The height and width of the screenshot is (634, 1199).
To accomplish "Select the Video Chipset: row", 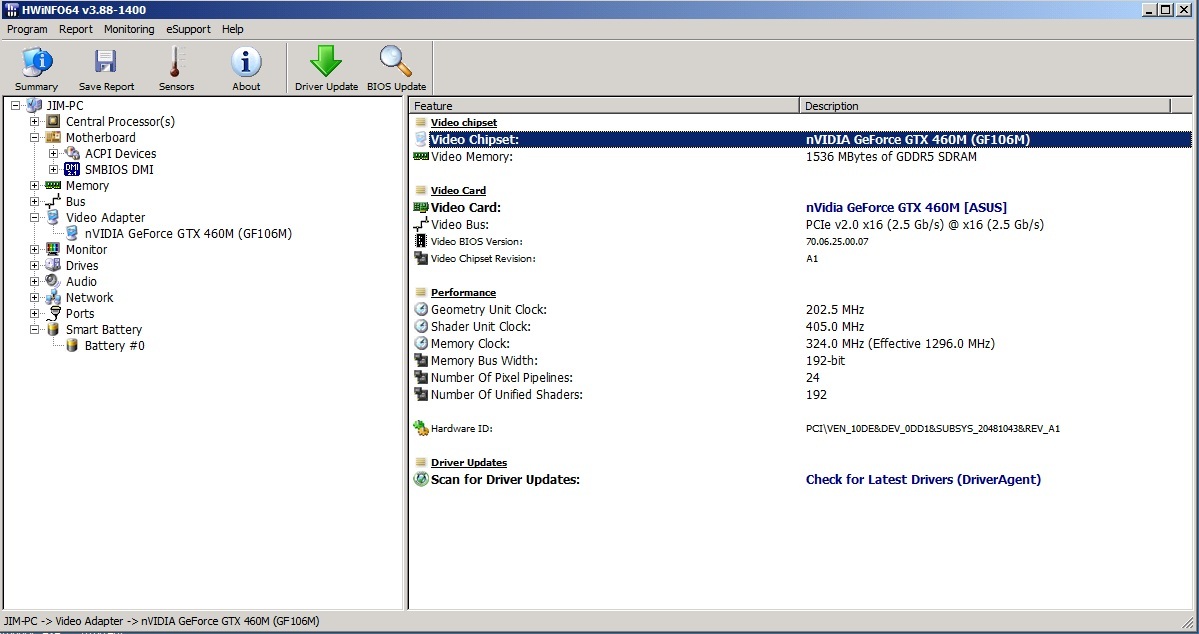I will (x=801, y=139).
